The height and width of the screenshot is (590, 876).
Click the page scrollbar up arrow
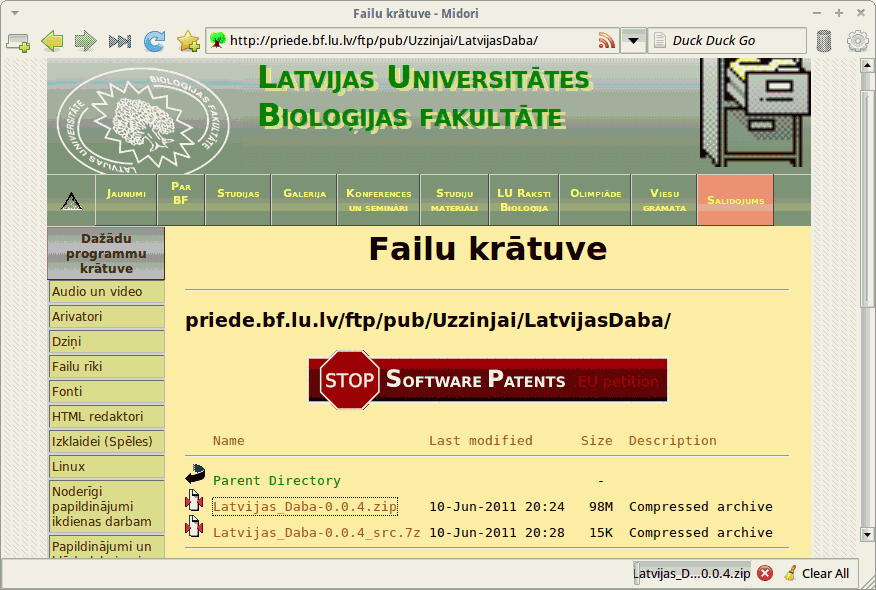pos(867,65)
